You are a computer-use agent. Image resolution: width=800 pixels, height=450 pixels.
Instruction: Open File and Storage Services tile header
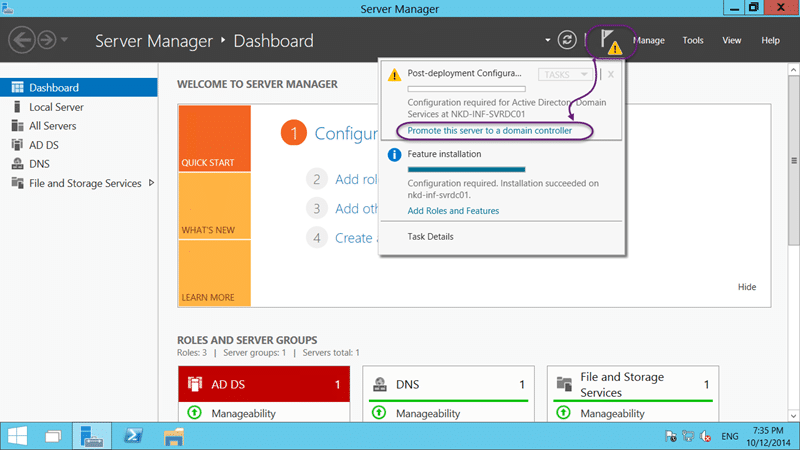(633, 384)
